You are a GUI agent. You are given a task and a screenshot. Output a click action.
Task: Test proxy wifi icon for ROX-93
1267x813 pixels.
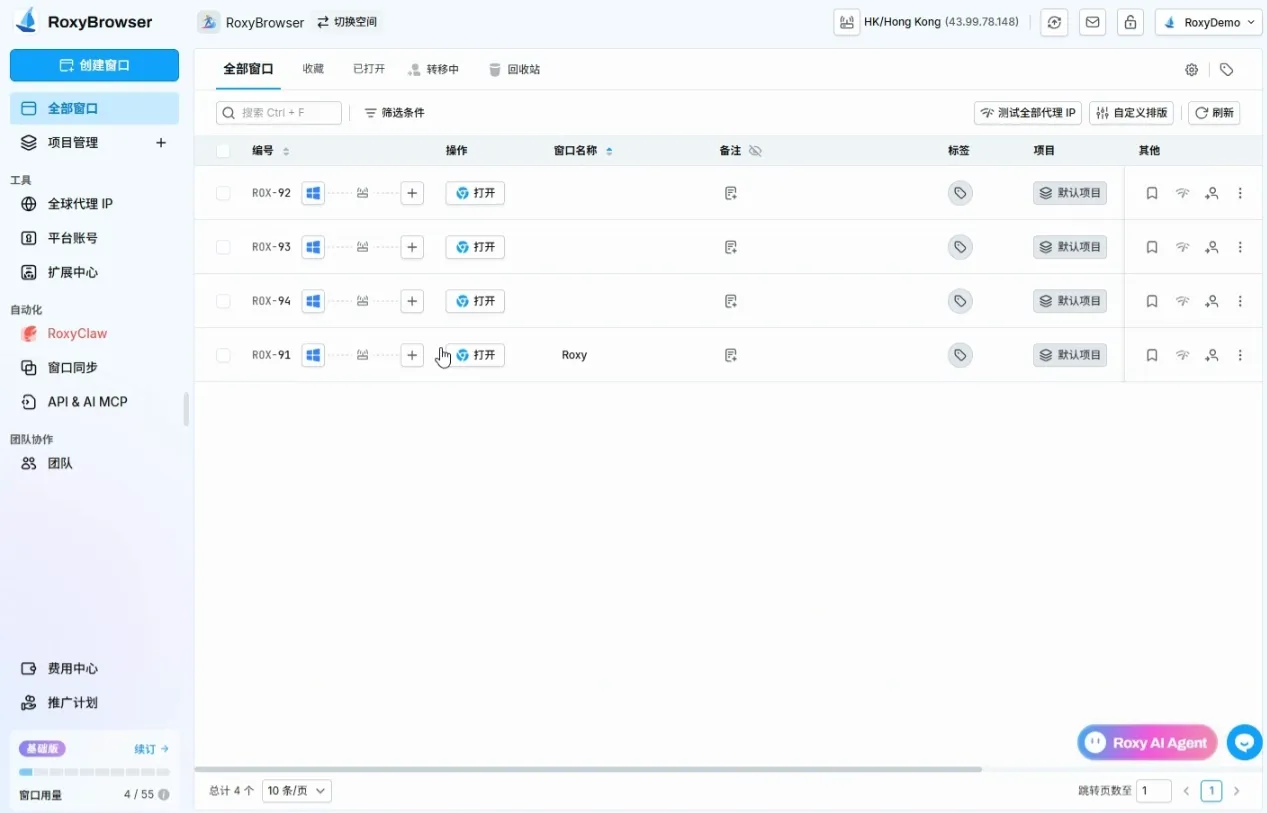tap(1182, 247)
